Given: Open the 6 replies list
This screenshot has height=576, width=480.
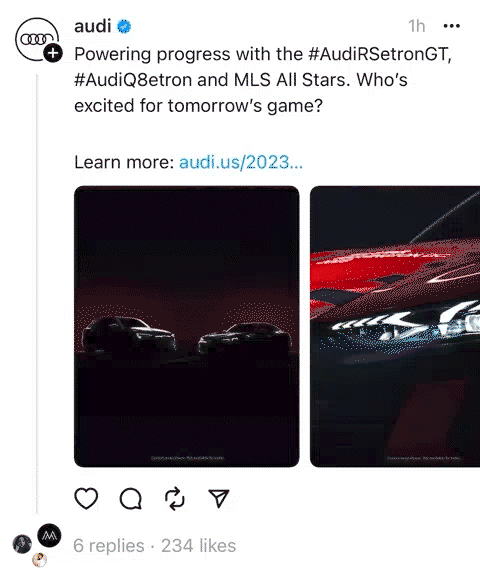Looking at the screenshot, I should (109, 546).
